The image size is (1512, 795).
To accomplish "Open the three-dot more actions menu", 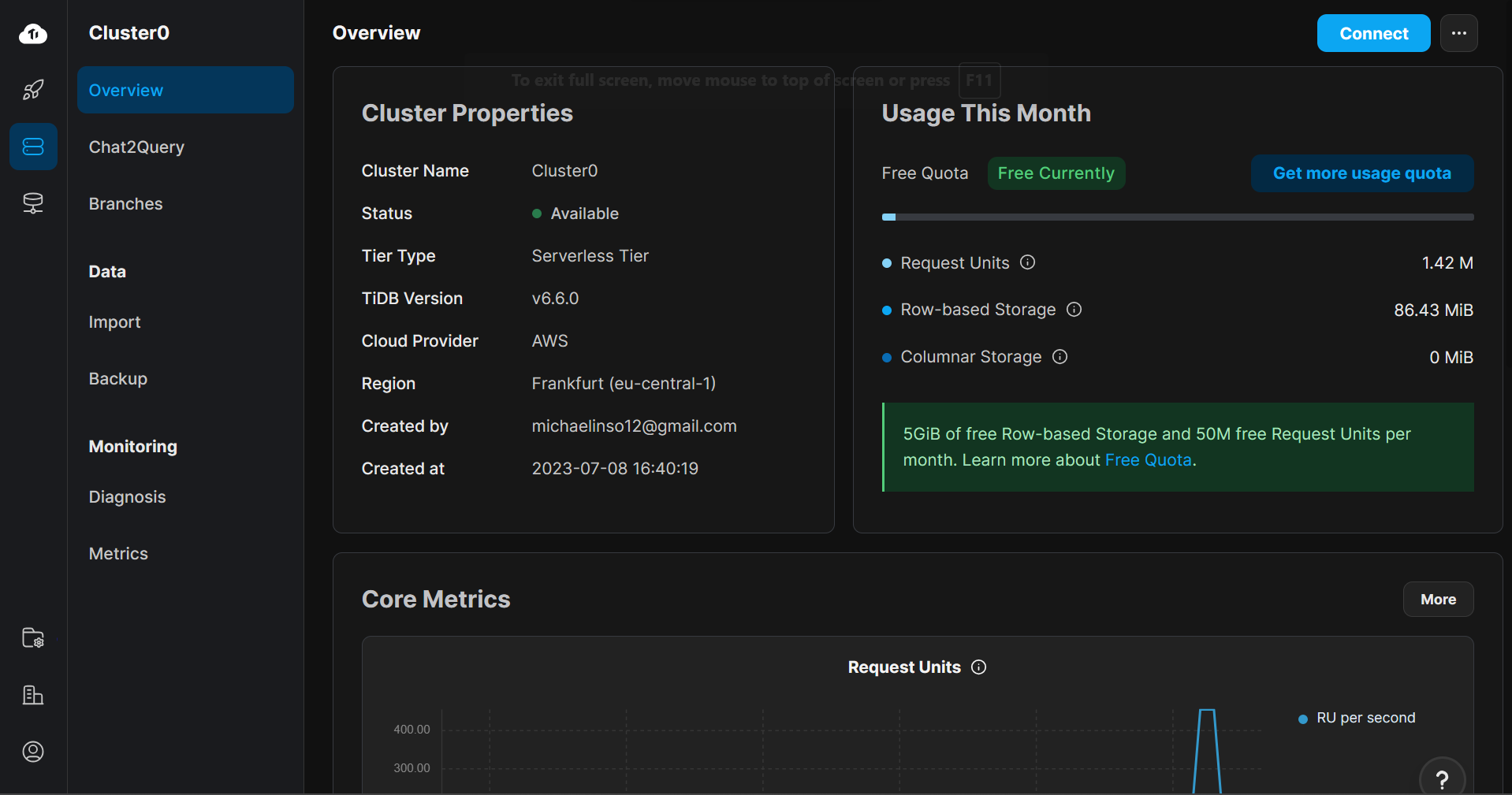I will [x=1458, y=33].
